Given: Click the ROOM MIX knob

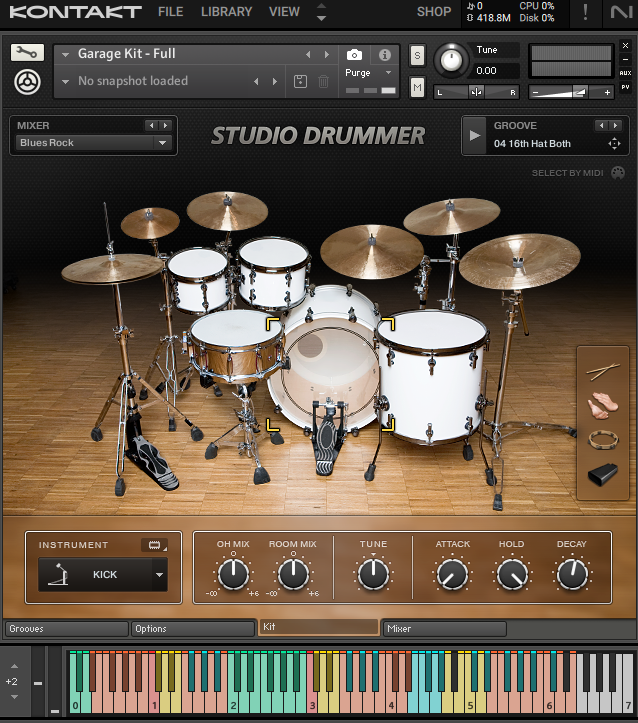Looking at the screenshot, I should [293, 574].
